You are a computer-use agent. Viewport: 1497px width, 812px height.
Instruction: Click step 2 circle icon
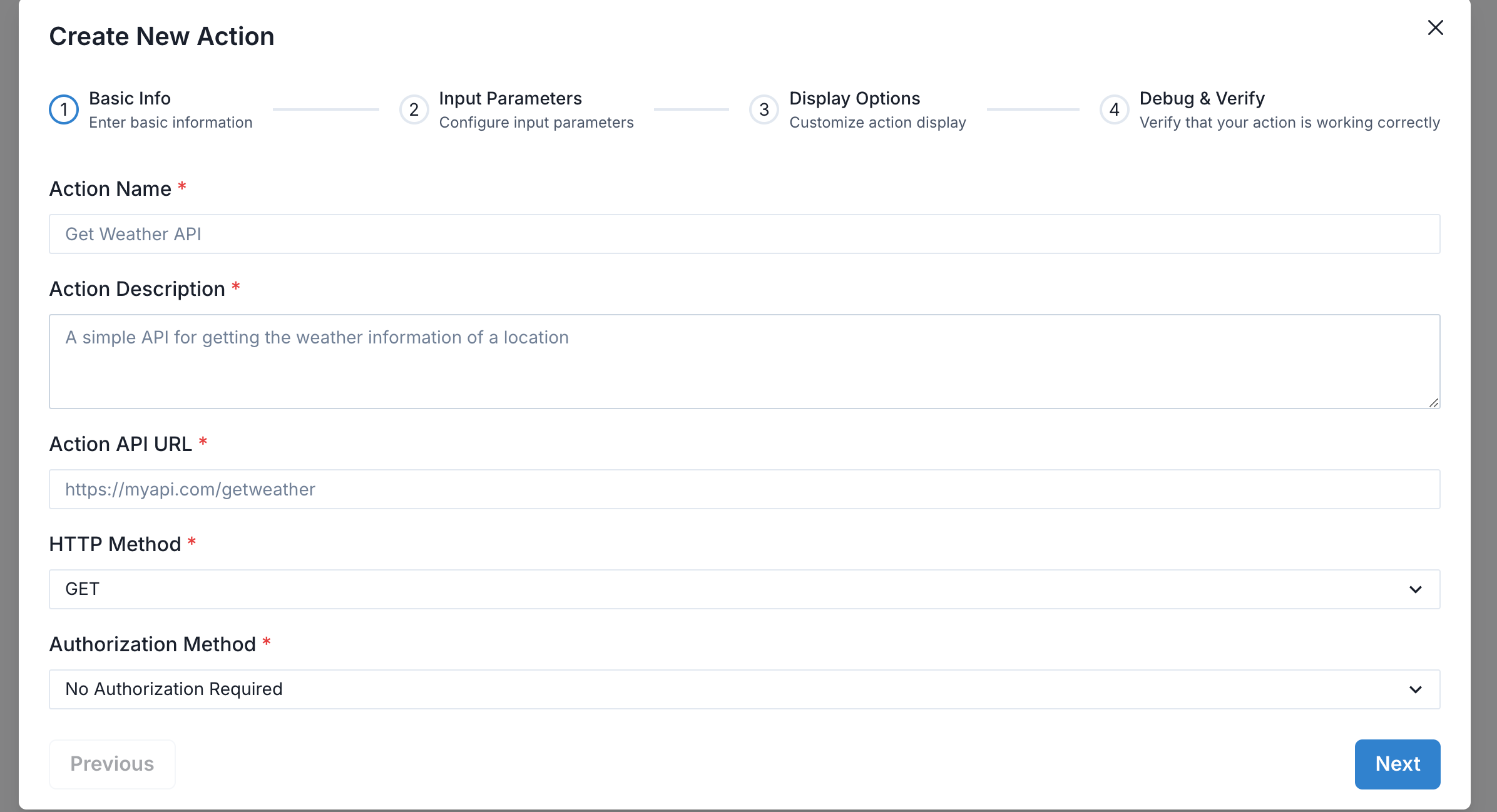414,109
